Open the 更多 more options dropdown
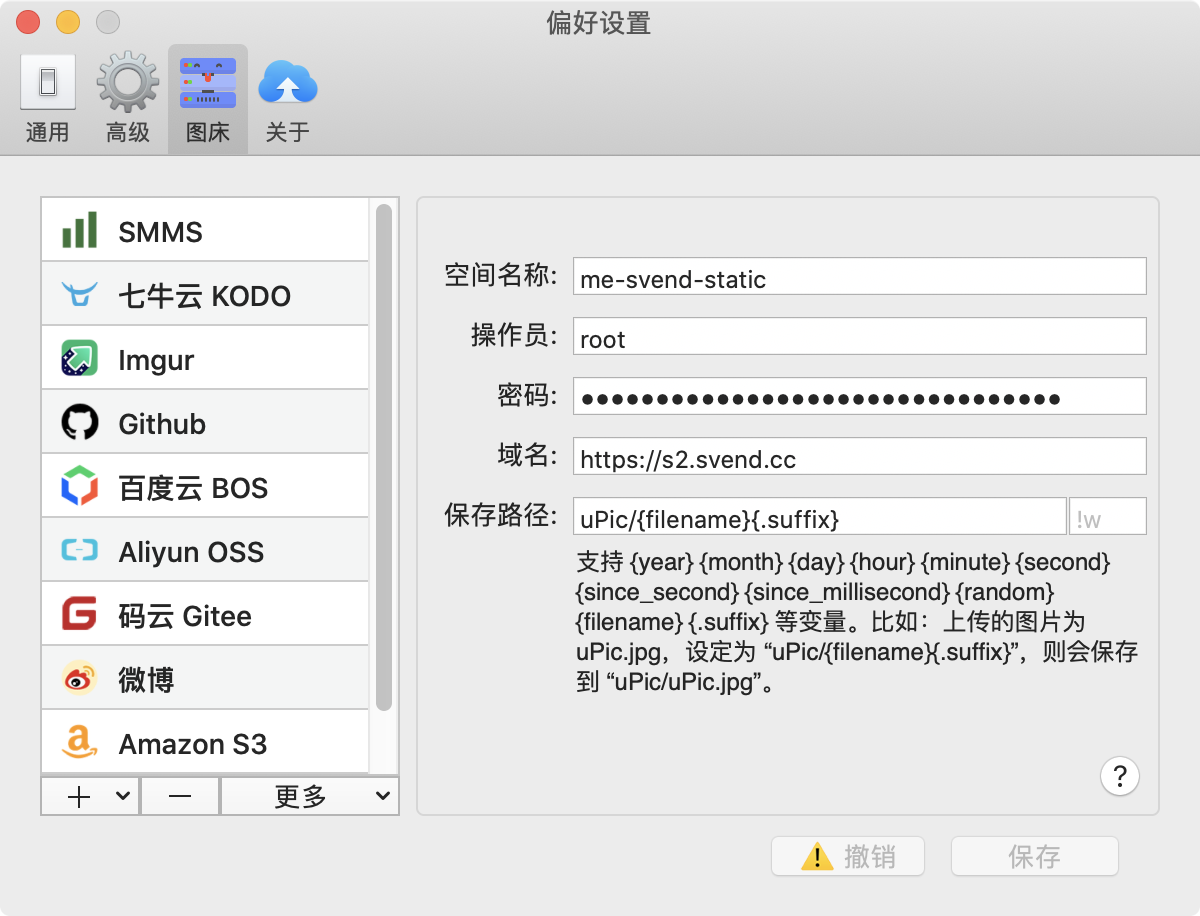The width and height of the screenshot is (1200, 916). pos(309,796)
